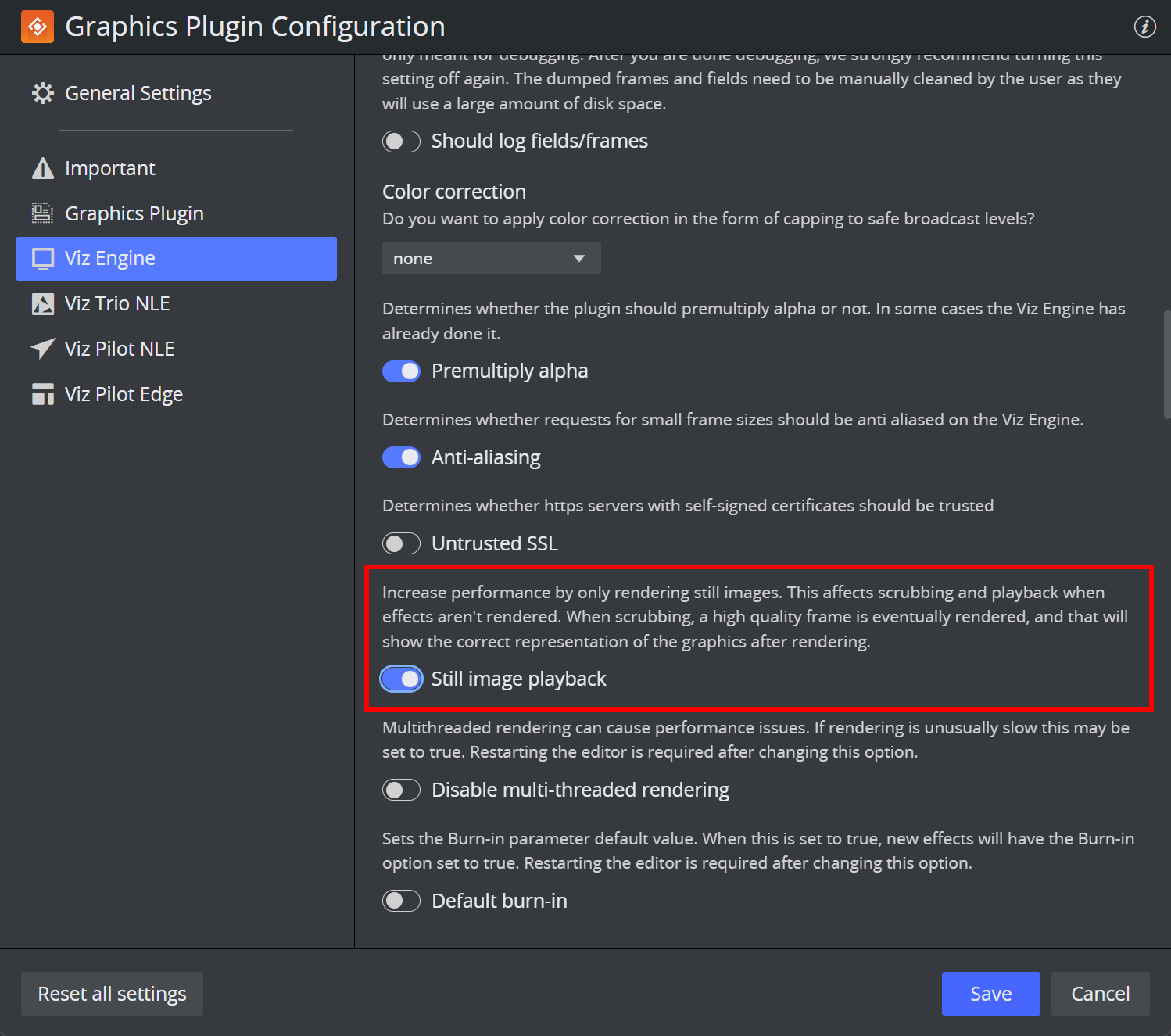Save the configuration changes
This screenshot has height=1036, width=1171.
[x=990, y=994]
